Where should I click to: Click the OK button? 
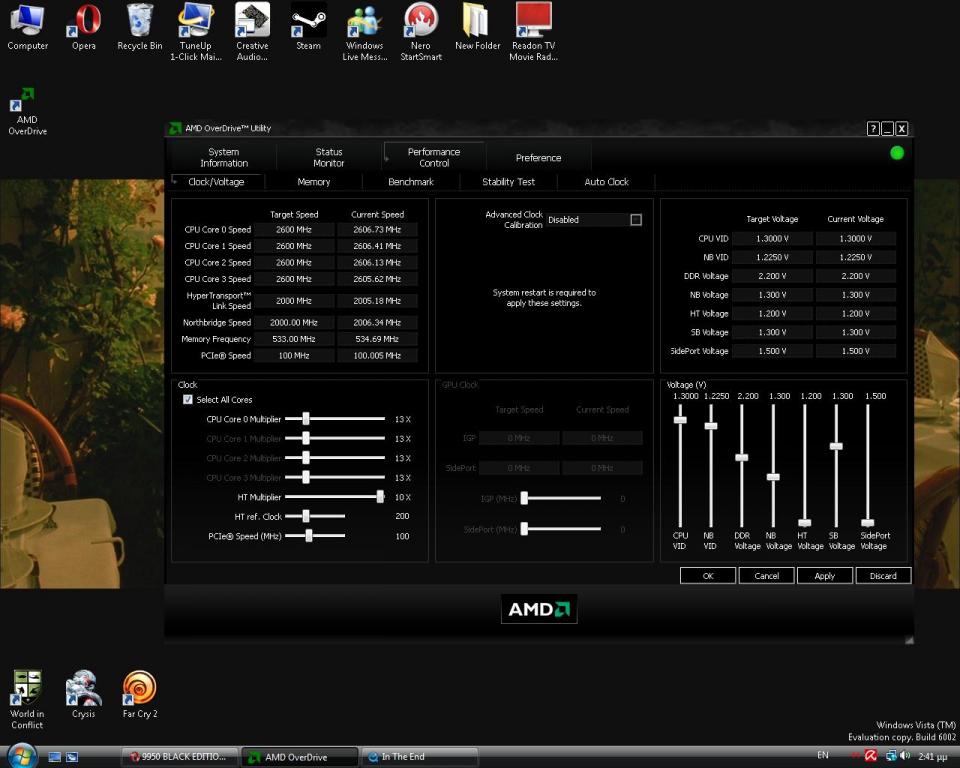[708, 576]
